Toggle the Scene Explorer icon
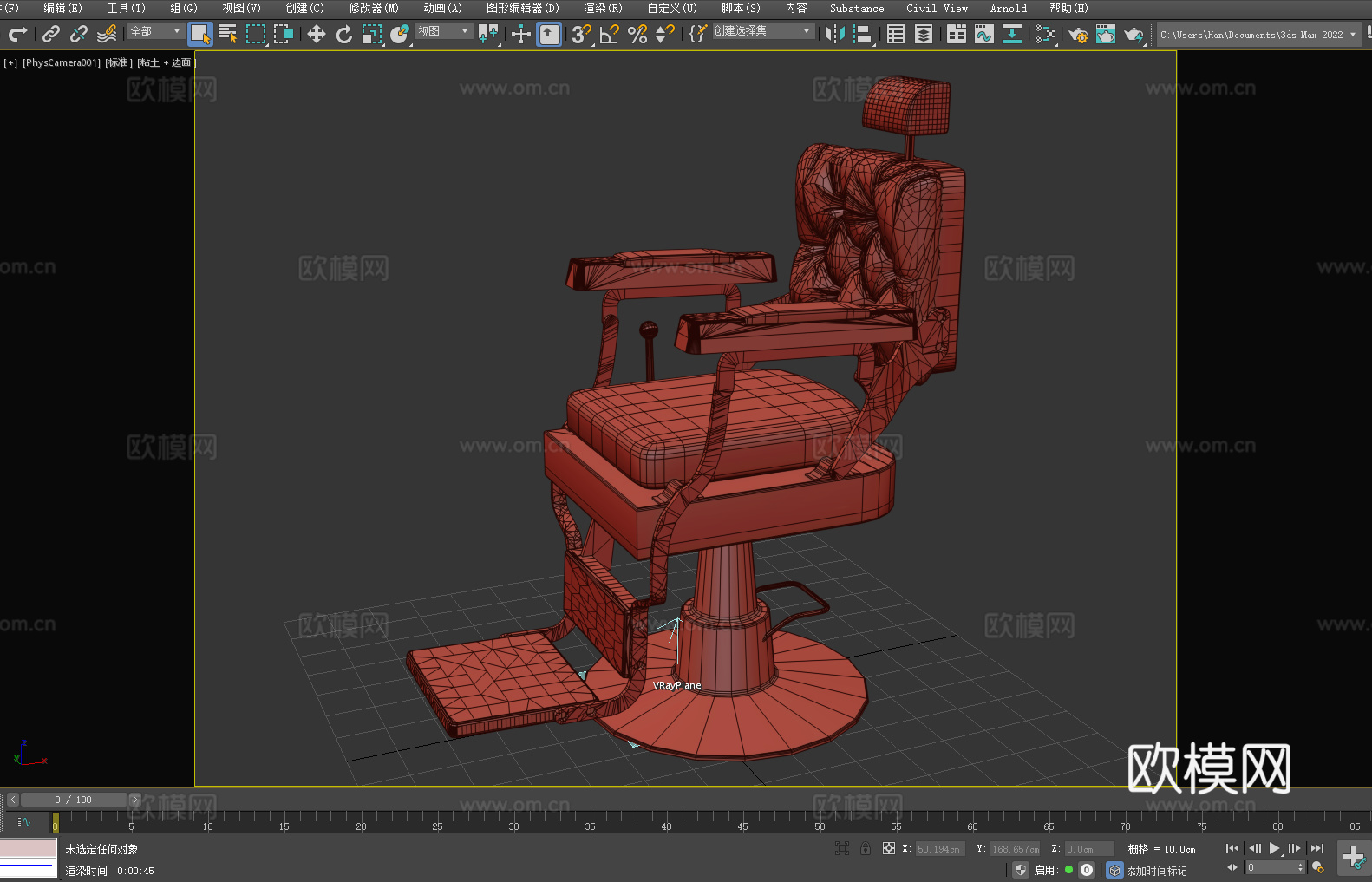Viewport: 1372px width, 882px height. (896, 34)
